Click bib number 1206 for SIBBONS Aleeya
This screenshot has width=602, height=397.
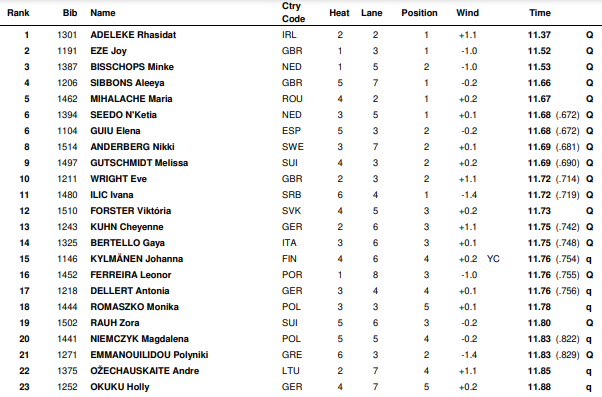click(67, 83)
